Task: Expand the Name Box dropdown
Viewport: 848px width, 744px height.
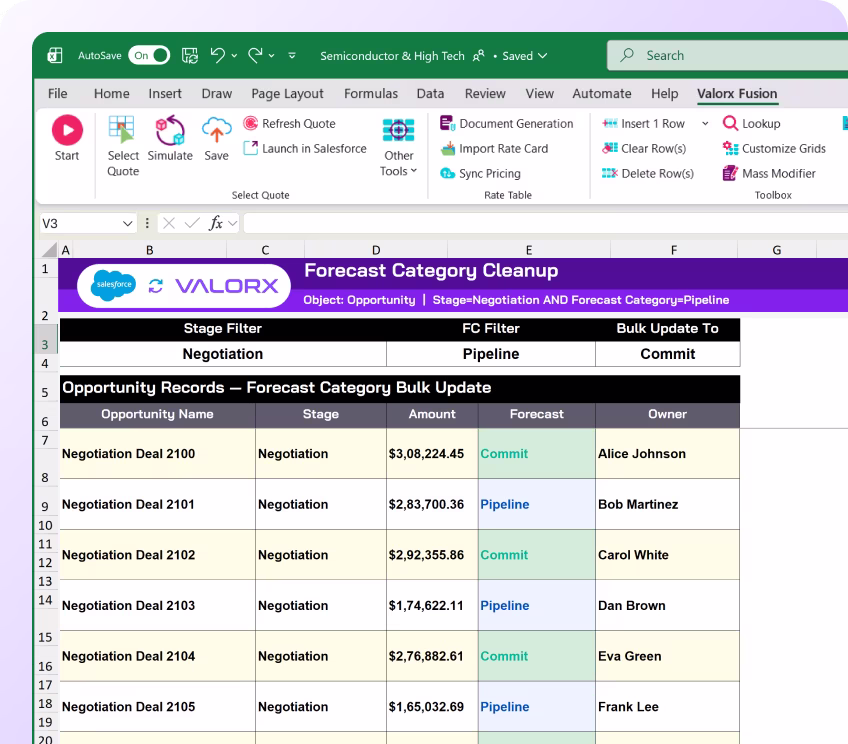Action: pos(128,223)
